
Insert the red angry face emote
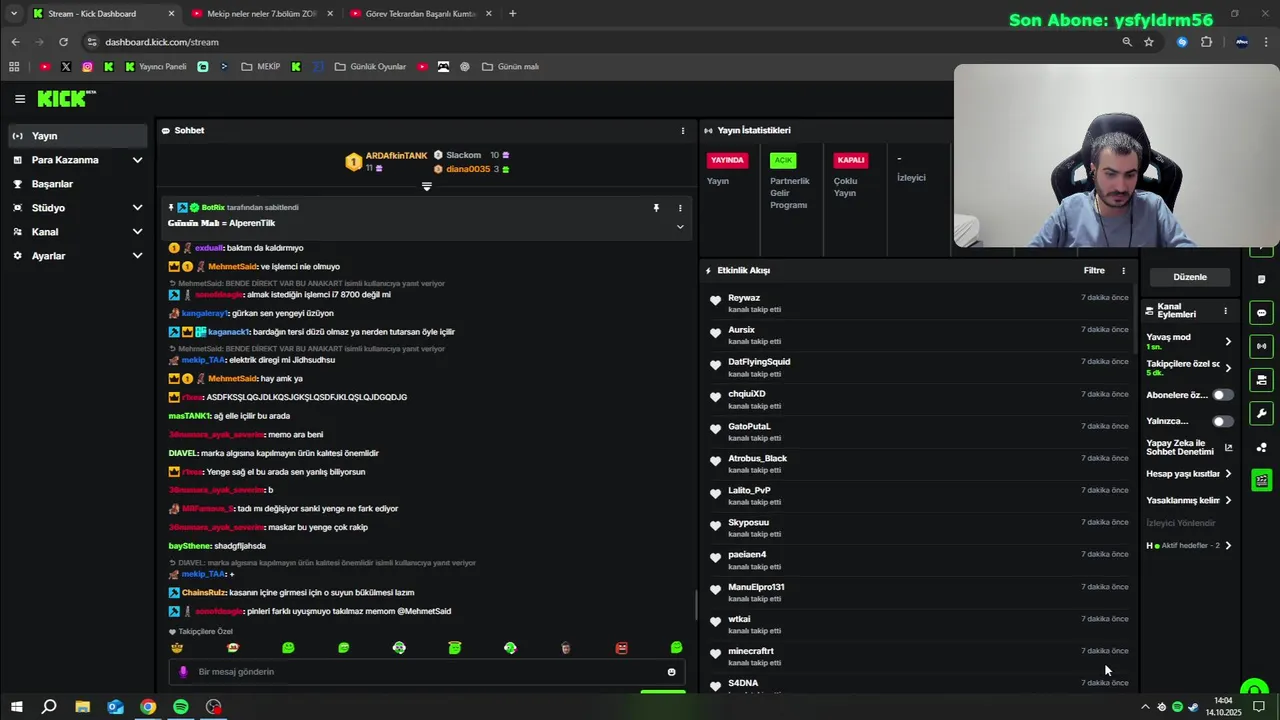[621, 648]
